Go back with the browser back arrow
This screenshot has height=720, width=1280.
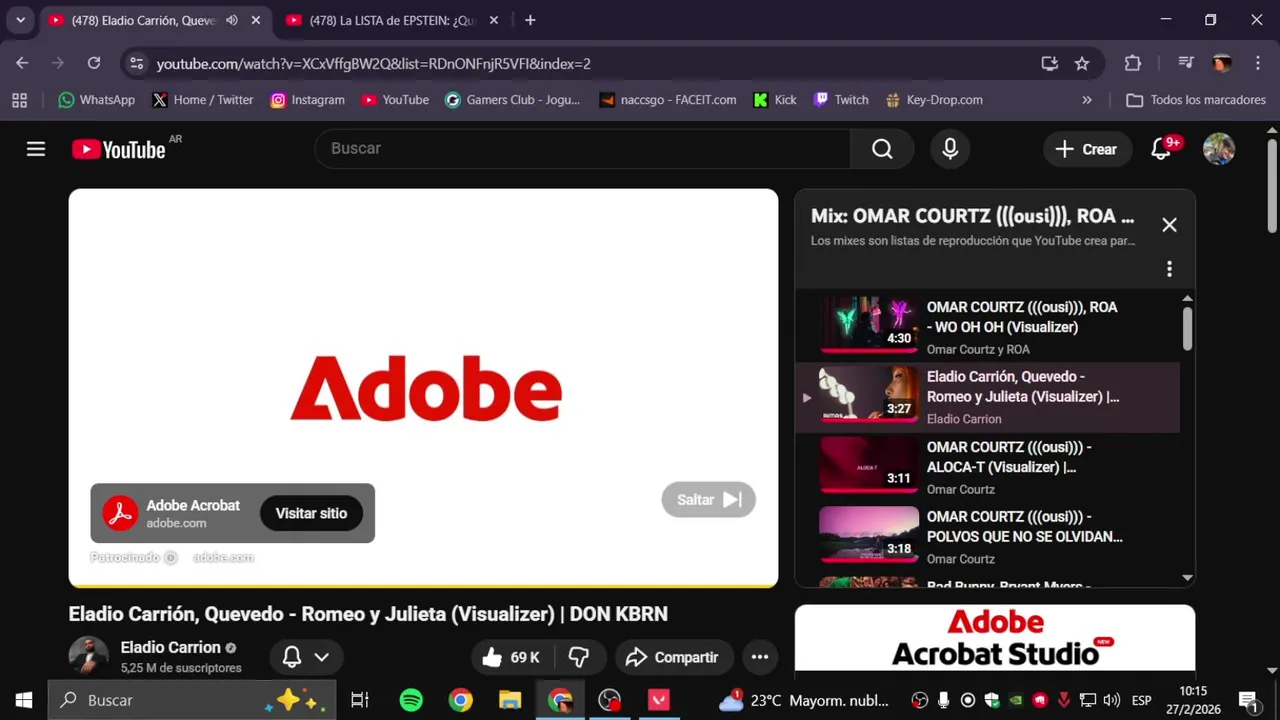click(x=22, y=63)
